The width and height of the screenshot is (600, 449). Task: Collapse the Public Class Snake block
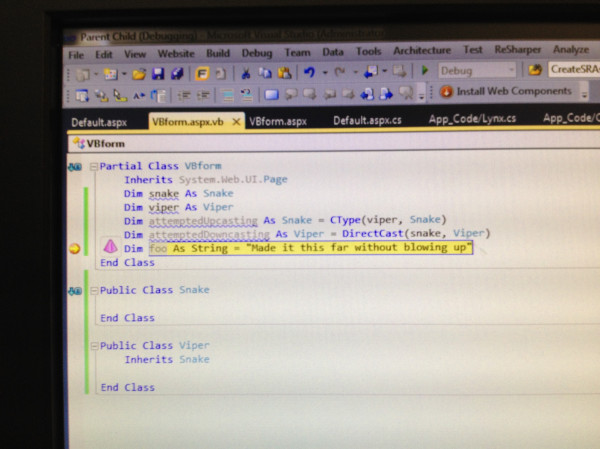click(94, 291)
